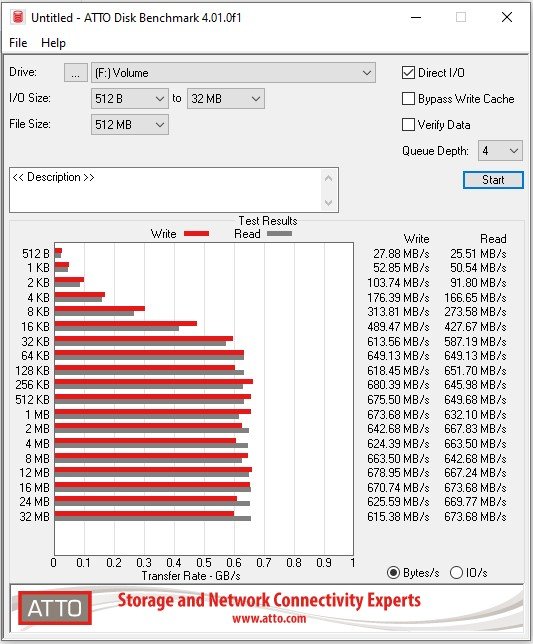
Task: Click the 680.39 MB/s write value
Action: click(398, 385)
